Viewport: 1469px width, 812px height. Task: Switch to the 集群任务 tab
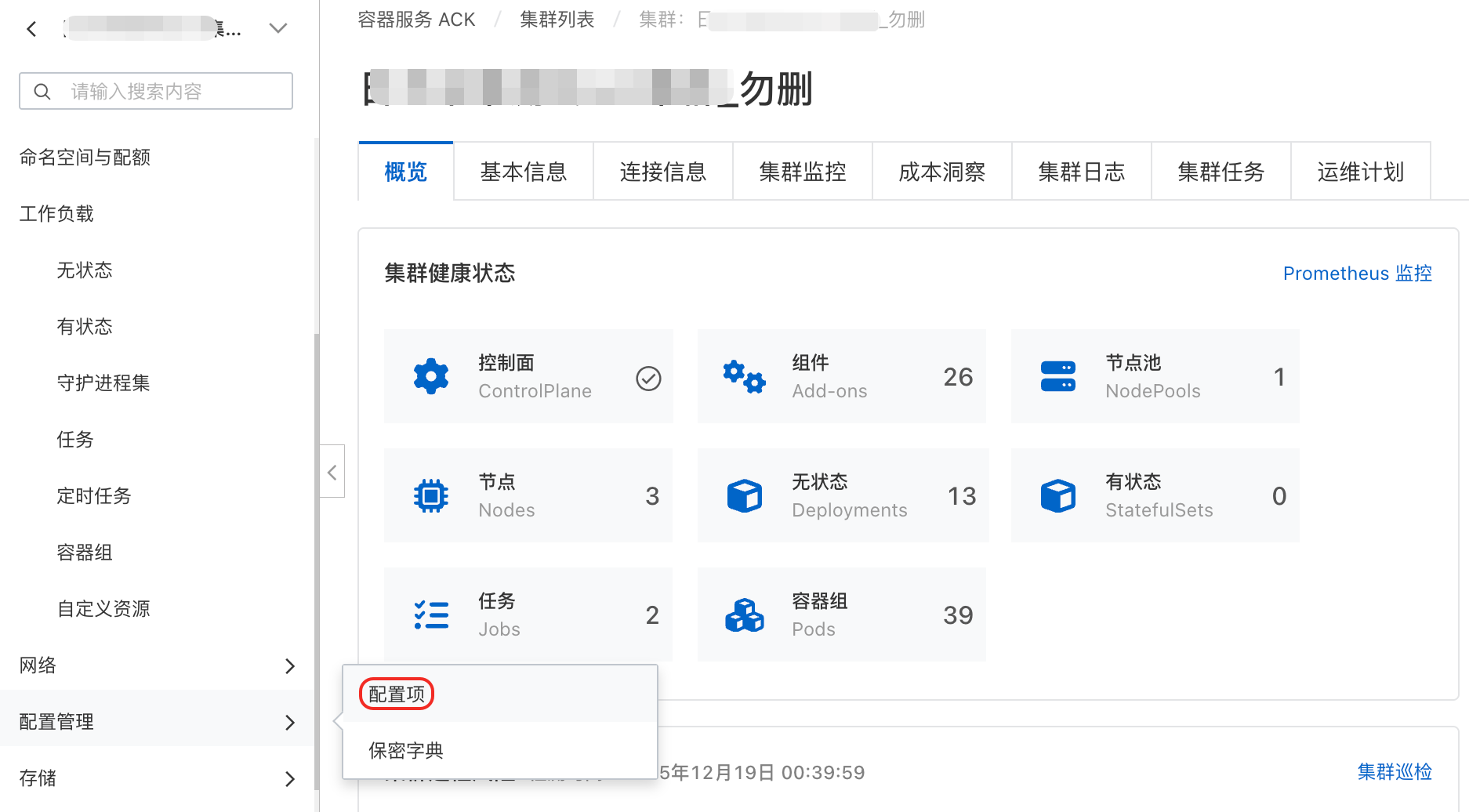point(1221,172)
